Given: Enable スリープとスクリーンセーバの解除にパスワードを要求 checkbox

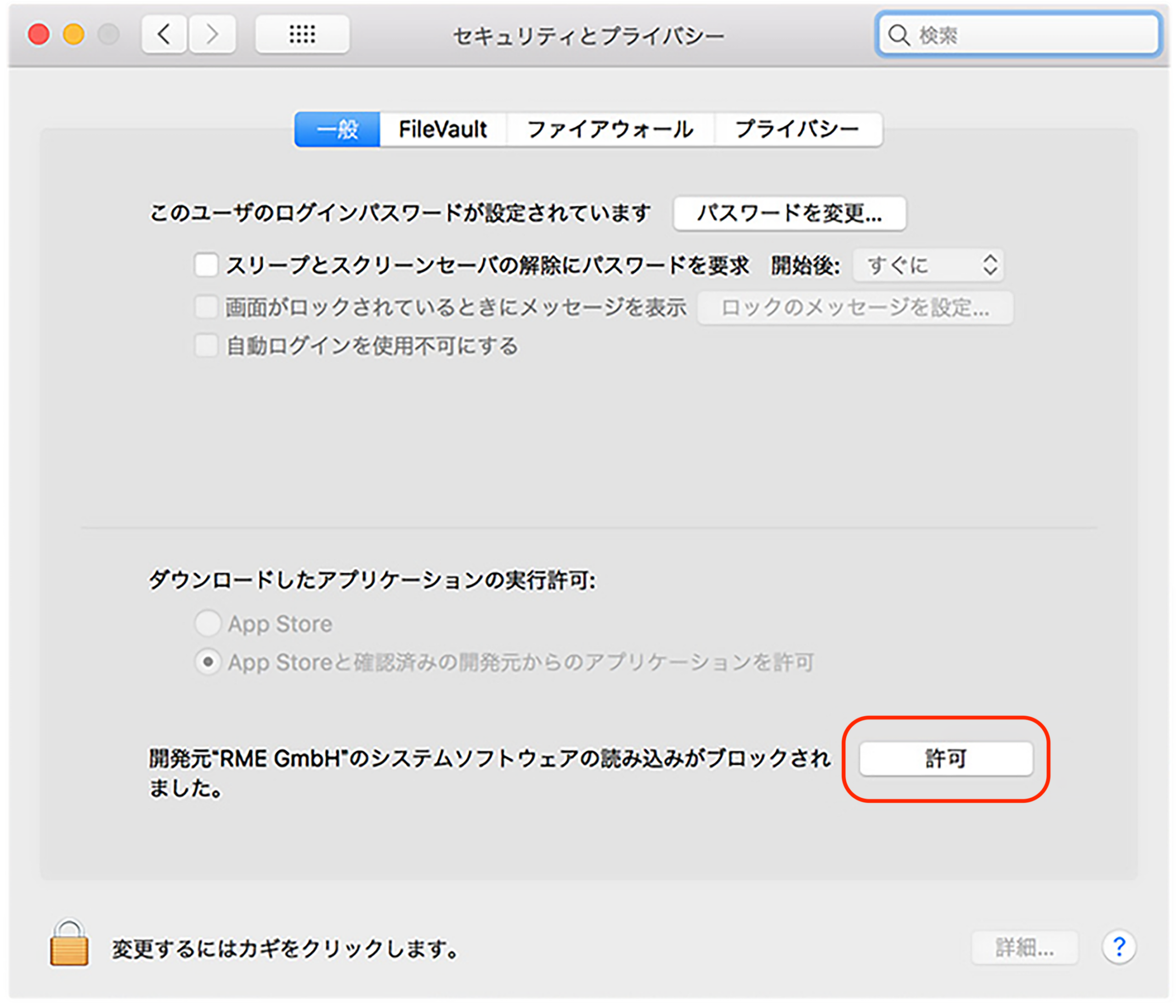Looking at the screenshot, I should (x=207, y=264).
